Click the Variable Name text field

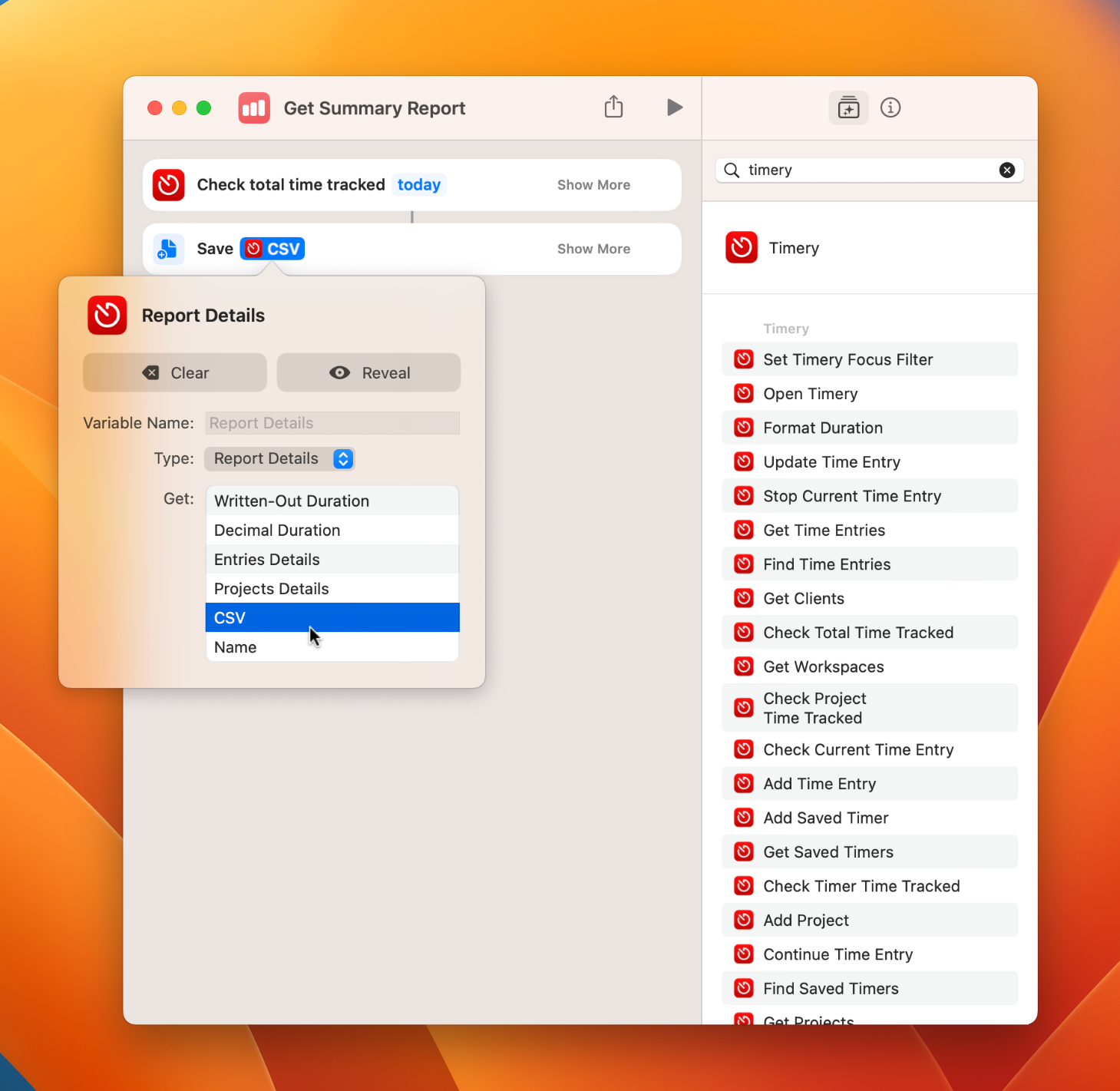tap(332, 423)
